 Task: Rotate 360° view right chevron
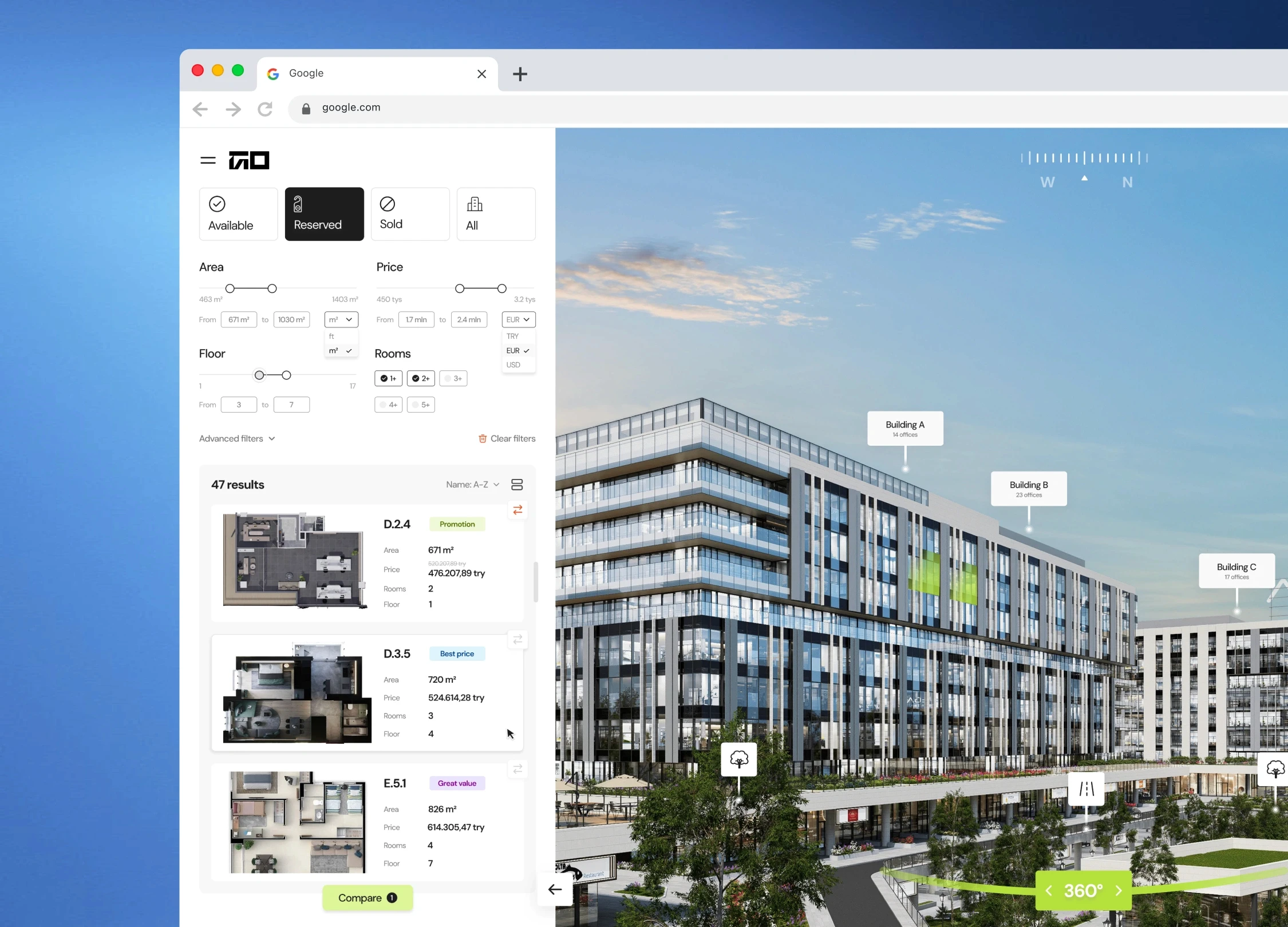[1119, 891]
